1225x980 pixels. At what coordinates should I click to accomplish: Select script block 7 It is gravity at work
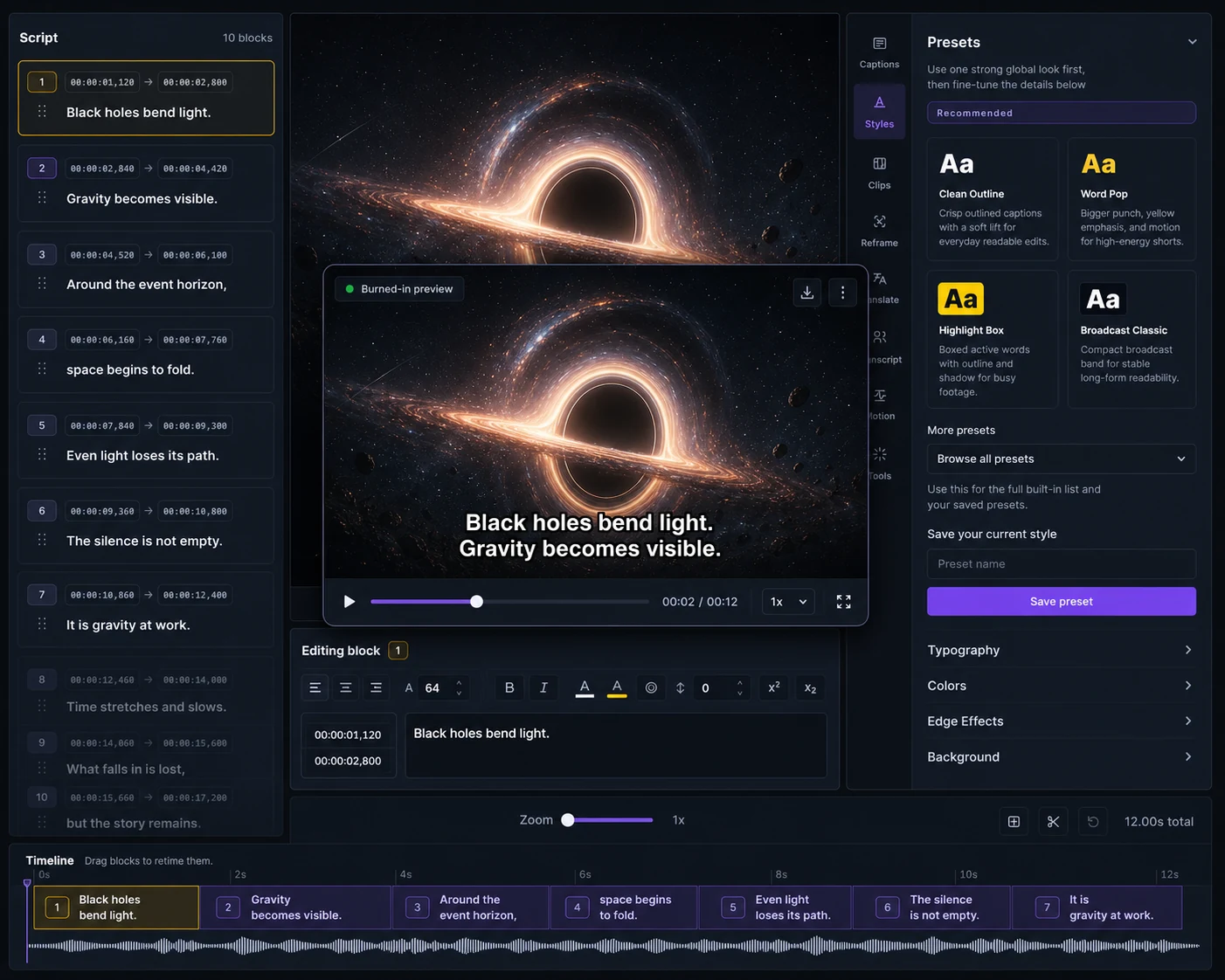(x=146, y=610)
